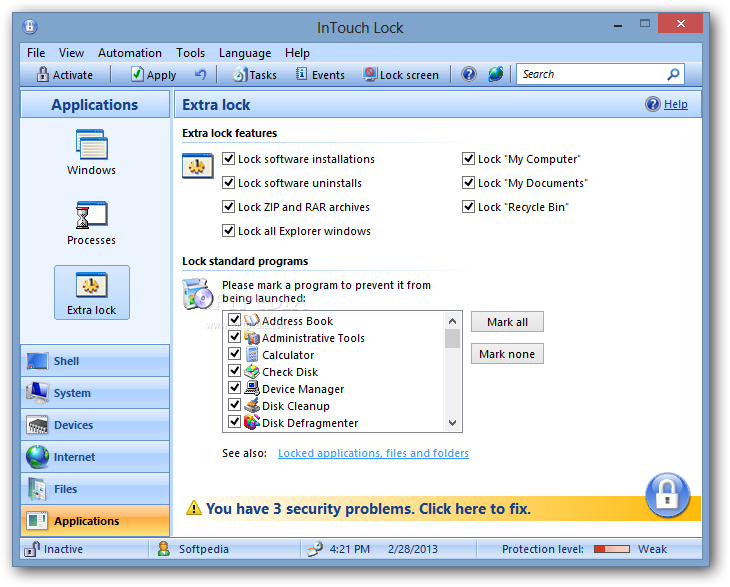Uncheck Address Book in programs list
The image size is (730, 587).
click(x=234, y=320)
